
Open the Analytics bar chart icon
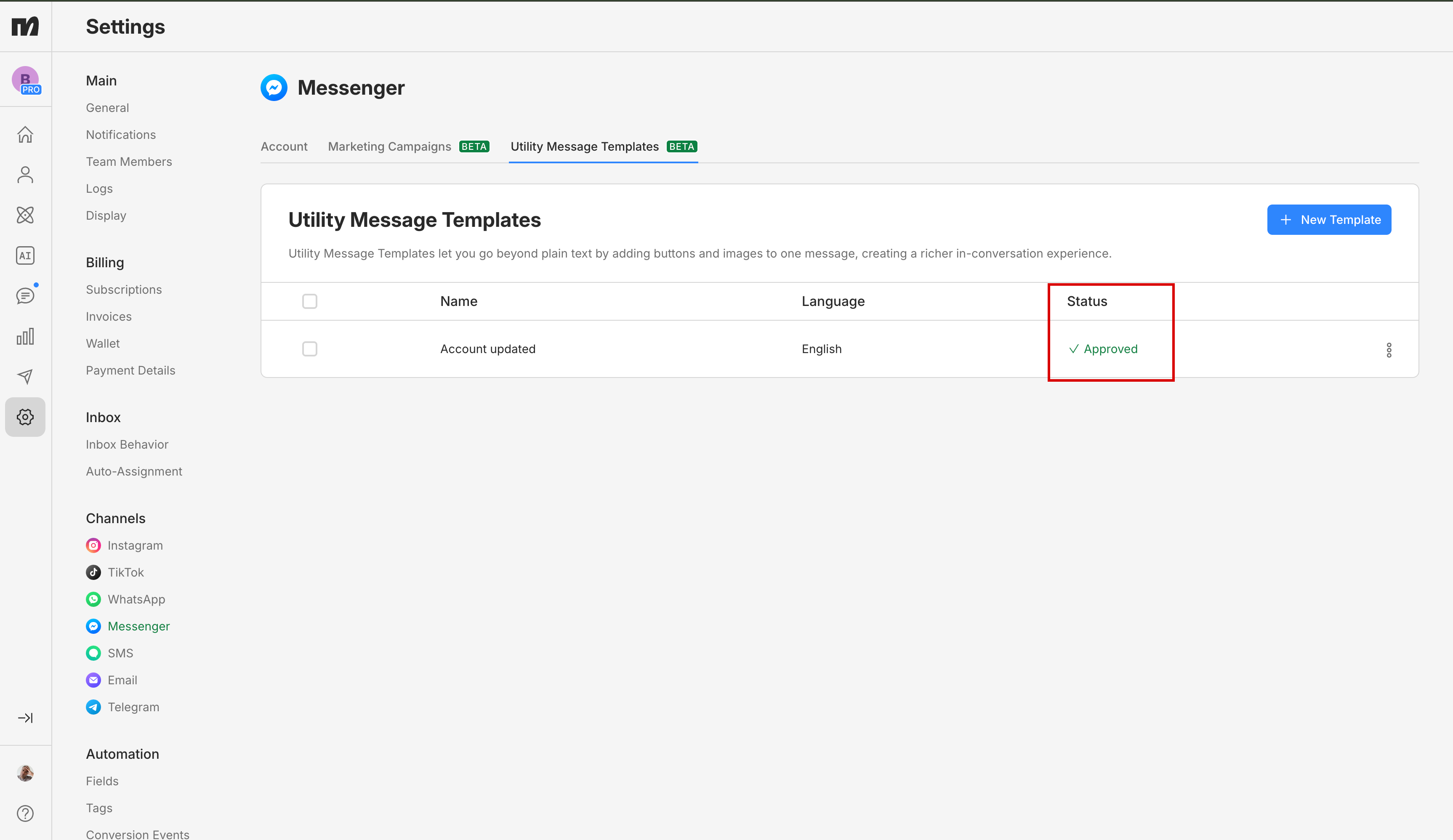click(25, 336)
